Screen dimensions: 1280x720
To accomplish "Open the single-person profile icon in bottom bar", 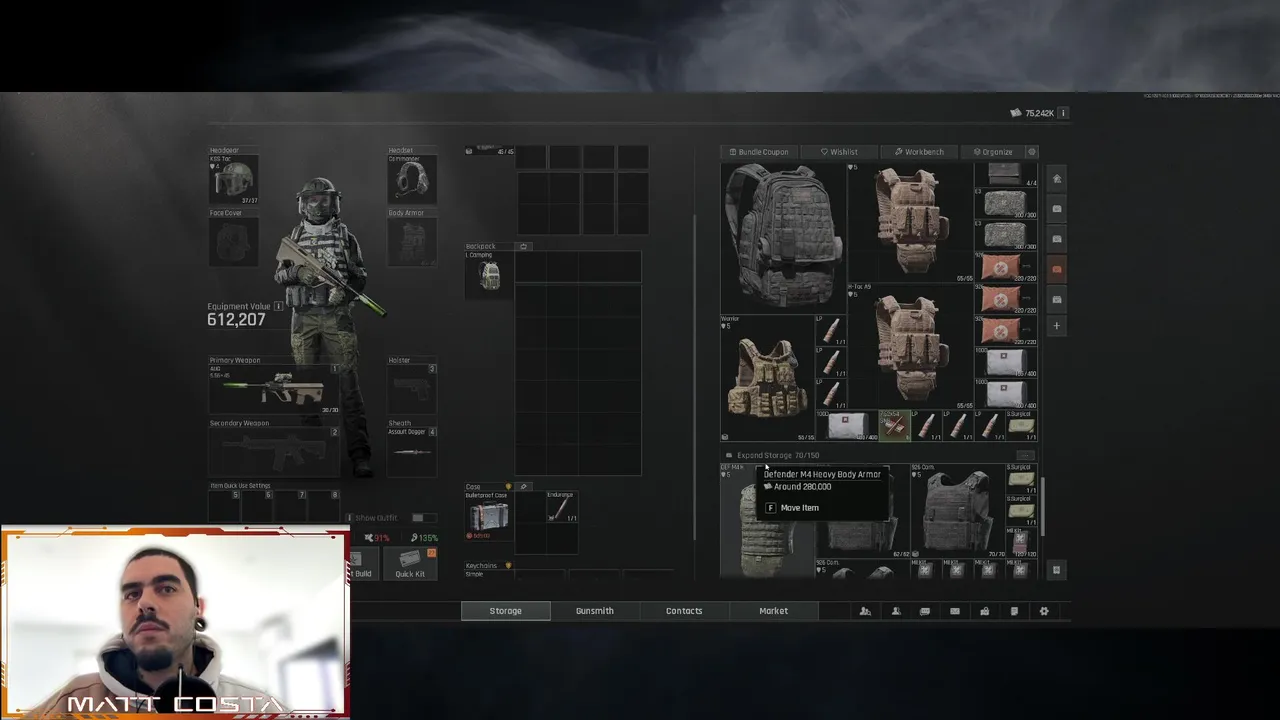I will pyautogui.click(x=896, y=611).
